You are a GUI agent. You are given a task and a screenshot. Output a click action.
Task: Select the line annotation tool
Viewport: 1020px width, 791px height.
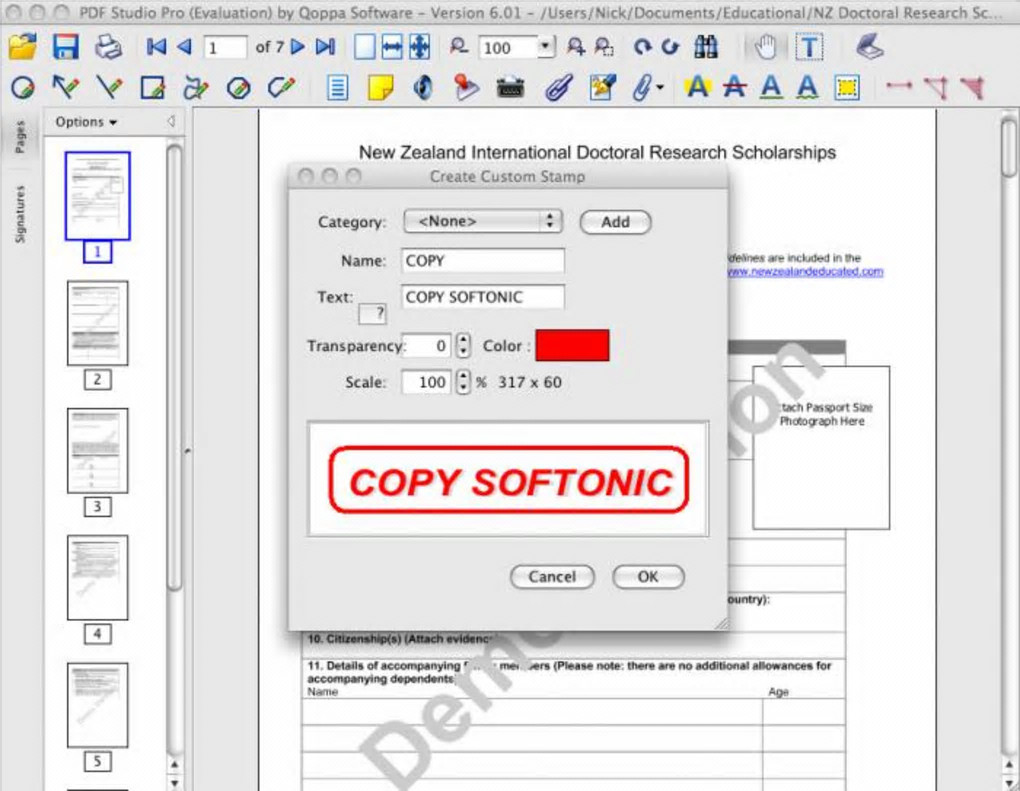coord(109,87)
